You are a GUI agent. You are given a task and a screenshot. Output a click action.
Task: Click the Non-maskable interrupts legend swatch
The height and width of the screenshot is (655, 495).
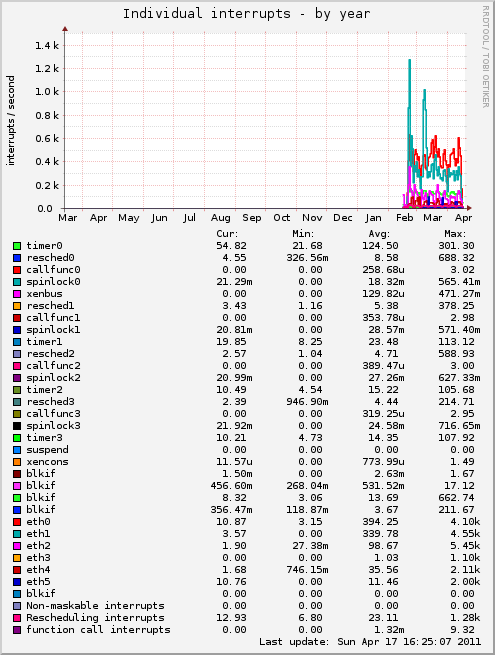[17, 606]
